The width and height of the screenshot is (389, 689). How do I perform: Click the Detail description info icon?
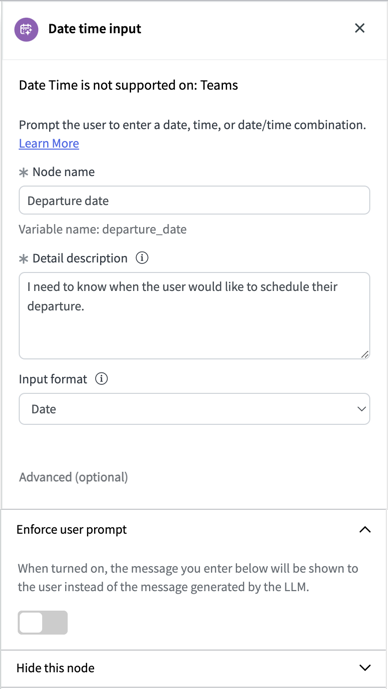click(142, 258)
